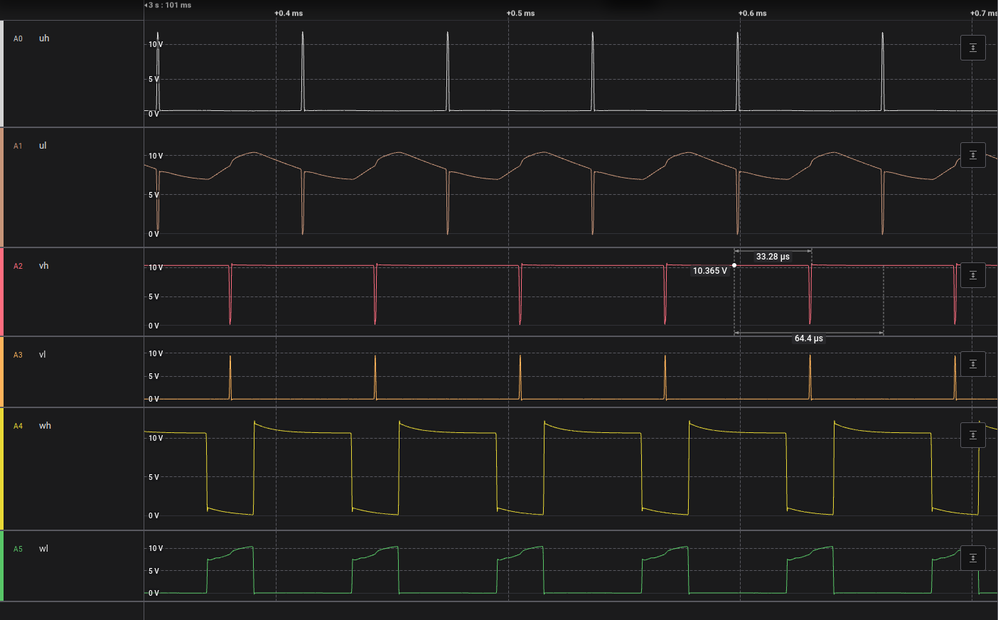998x620 pixels.
Task: Click the +0.4 ms time marker
Action: coord(288,13)
